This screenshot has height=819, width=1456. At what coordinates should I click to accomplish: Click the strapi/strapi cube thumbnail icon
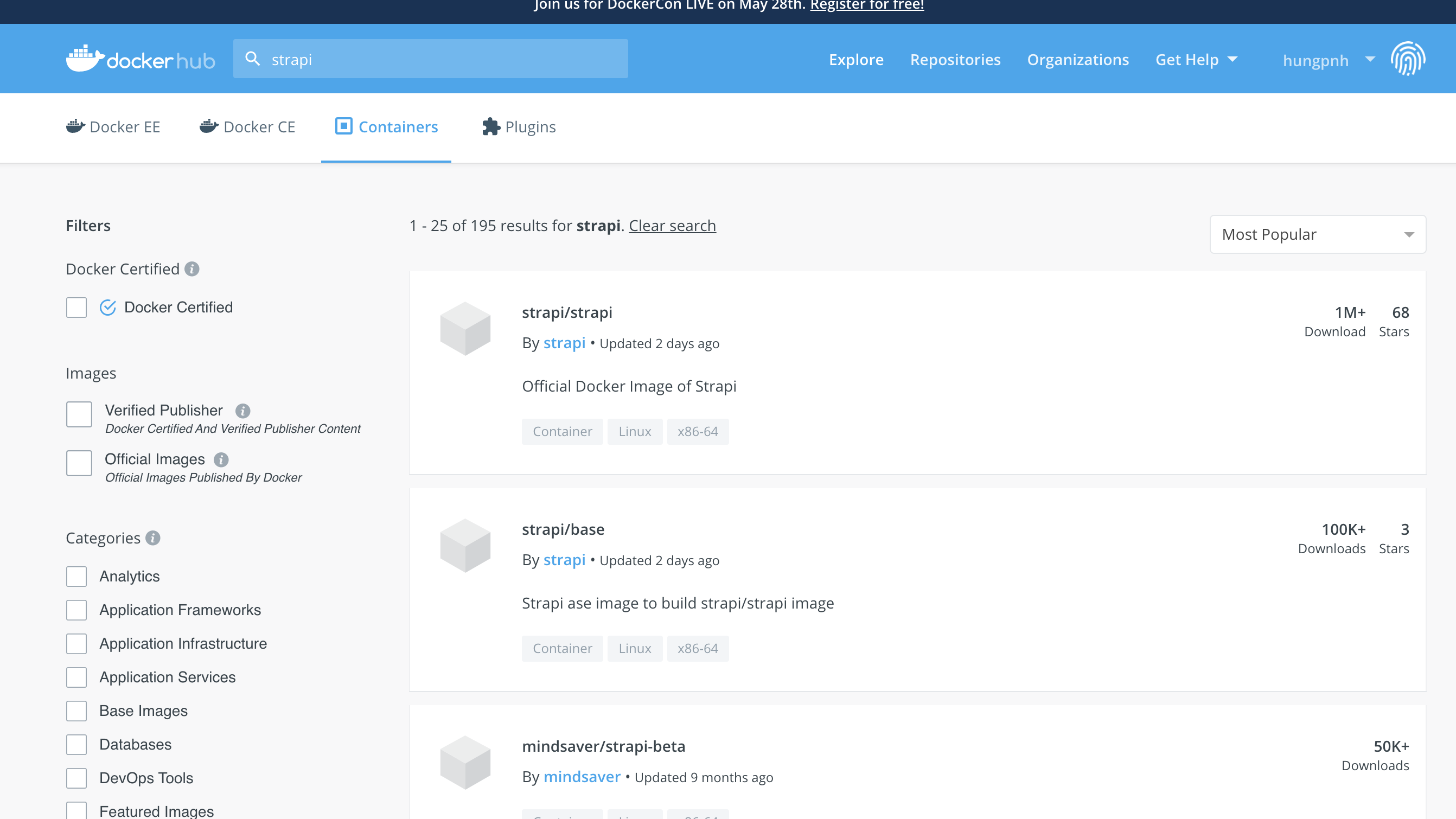[465, 328]
